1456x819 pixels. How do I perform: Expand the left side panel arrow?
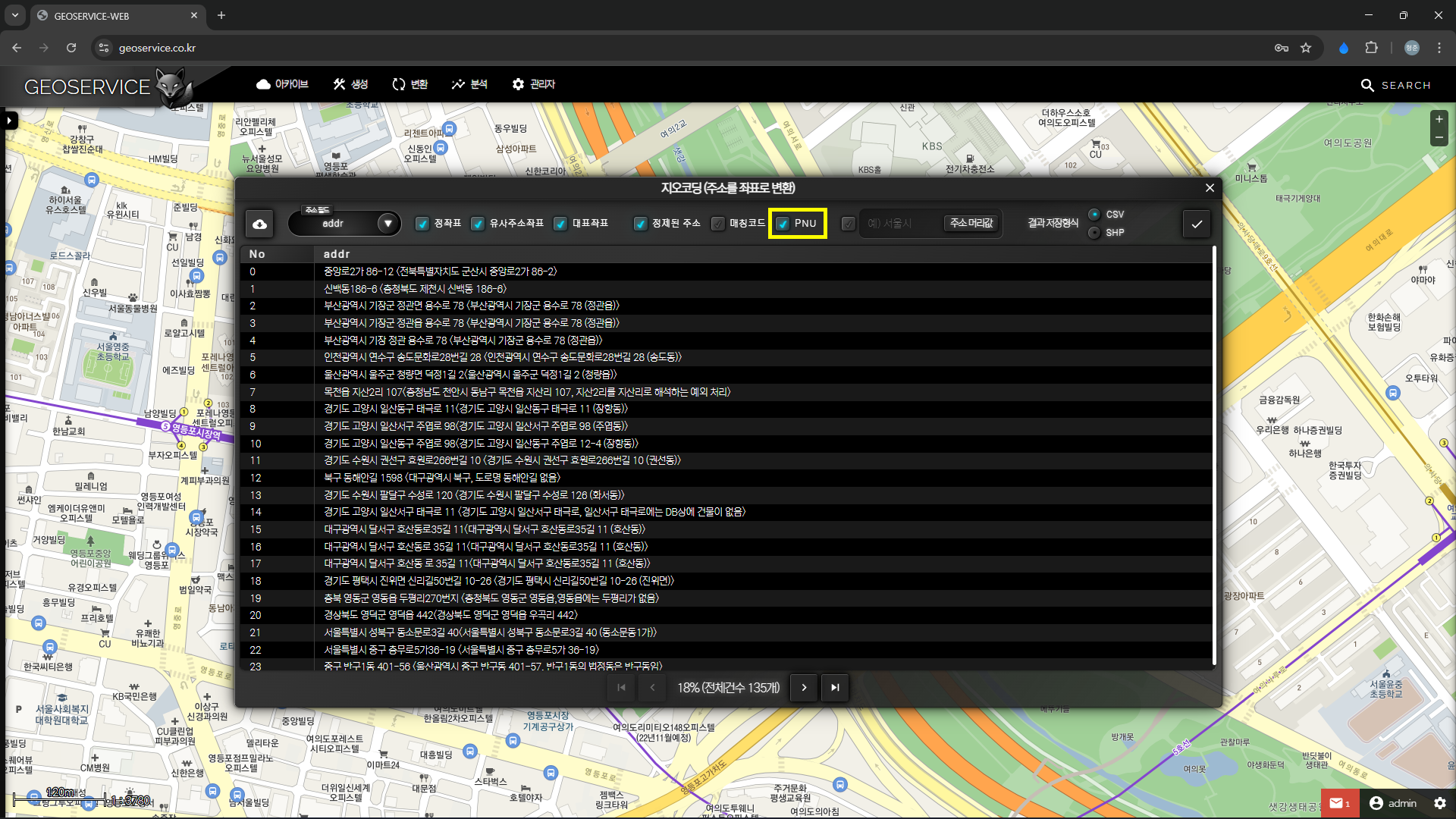(10, 120)
